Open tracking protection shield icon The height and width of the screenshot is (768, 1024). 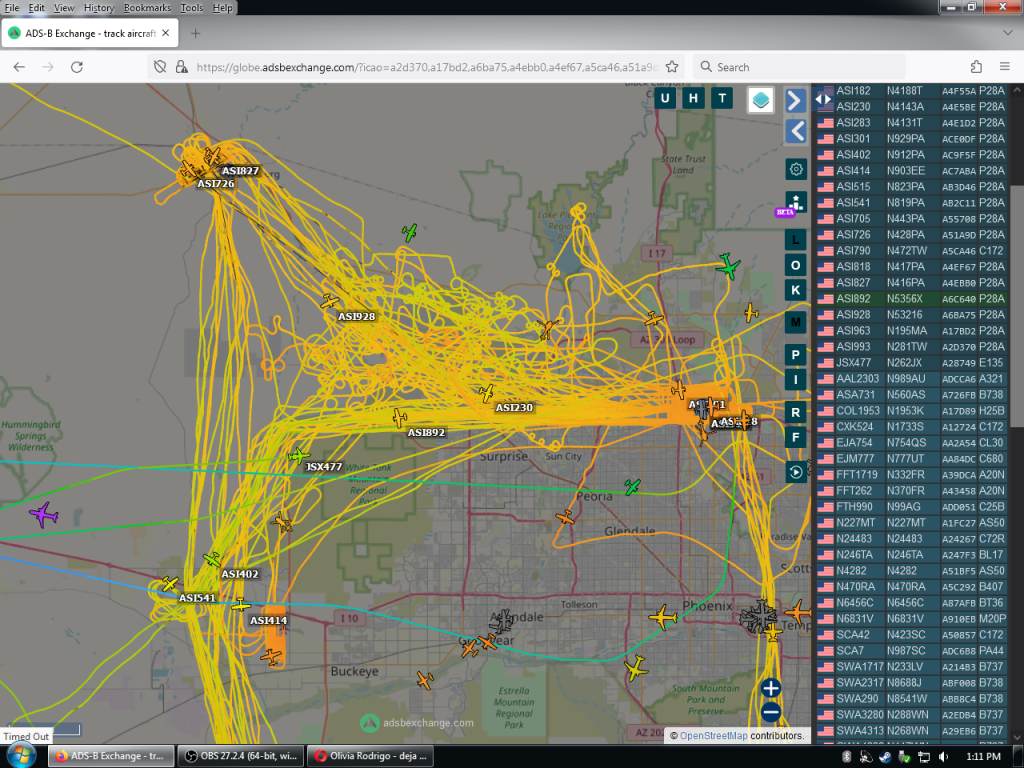pos(160,67)
